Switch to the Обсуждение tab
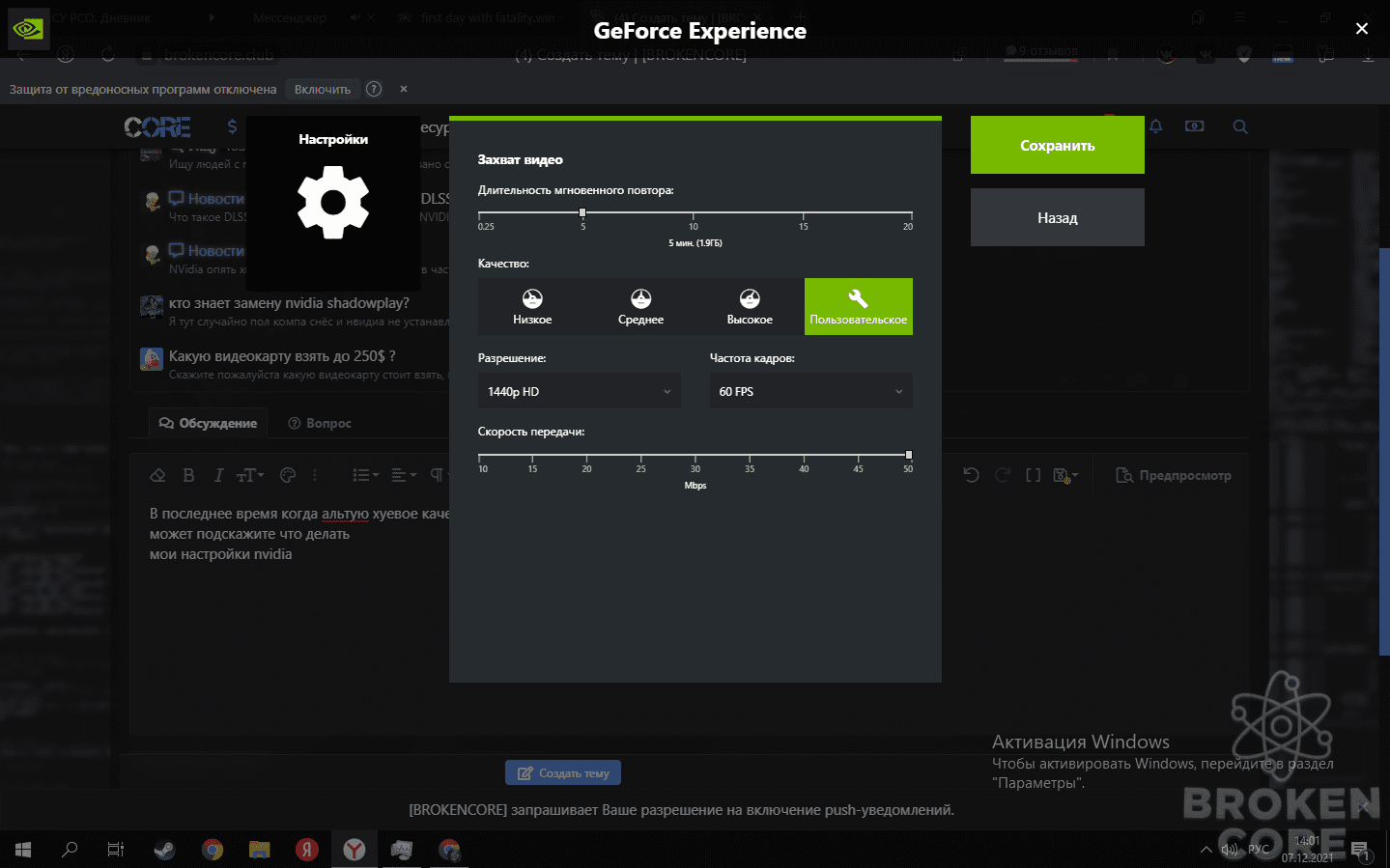The image size is (1390, 868). pyautogui.click(x=209, y=423)
